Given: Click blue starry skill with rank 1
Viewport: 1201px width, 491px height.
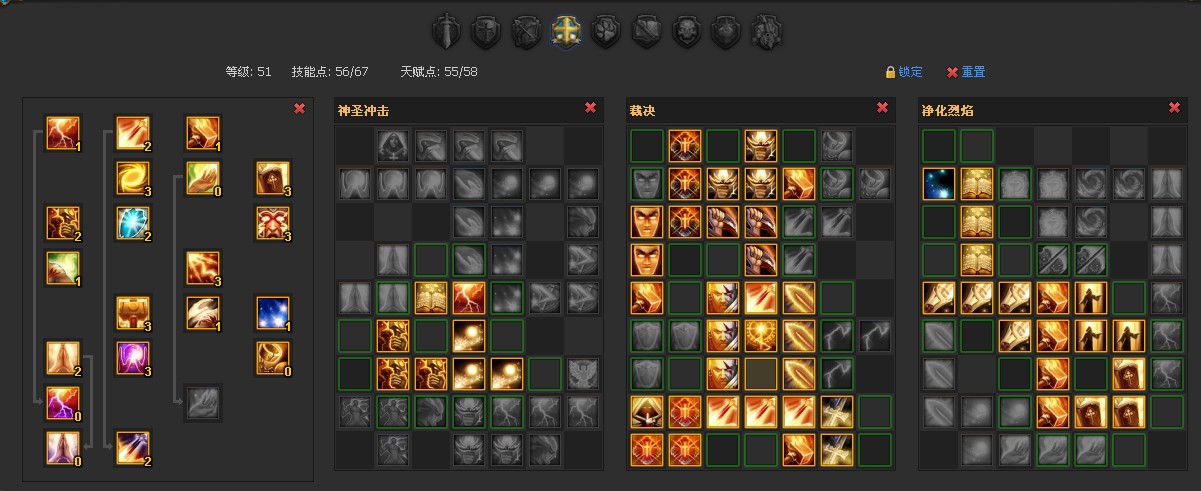Looking at the screenshot, I should coord(273,313).
